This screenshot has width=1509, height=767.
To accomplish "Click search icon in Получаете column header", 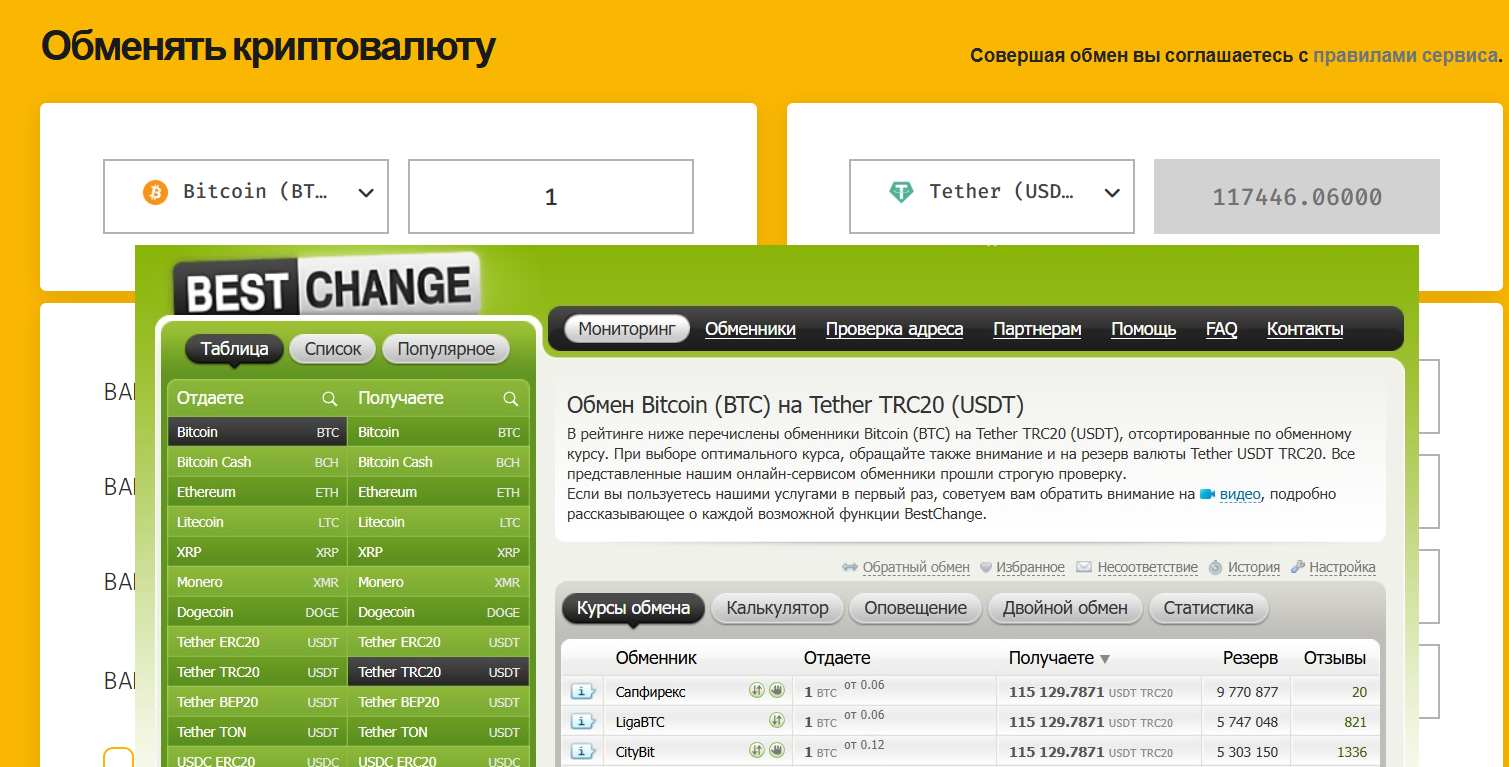I will (x=510, y=399).
